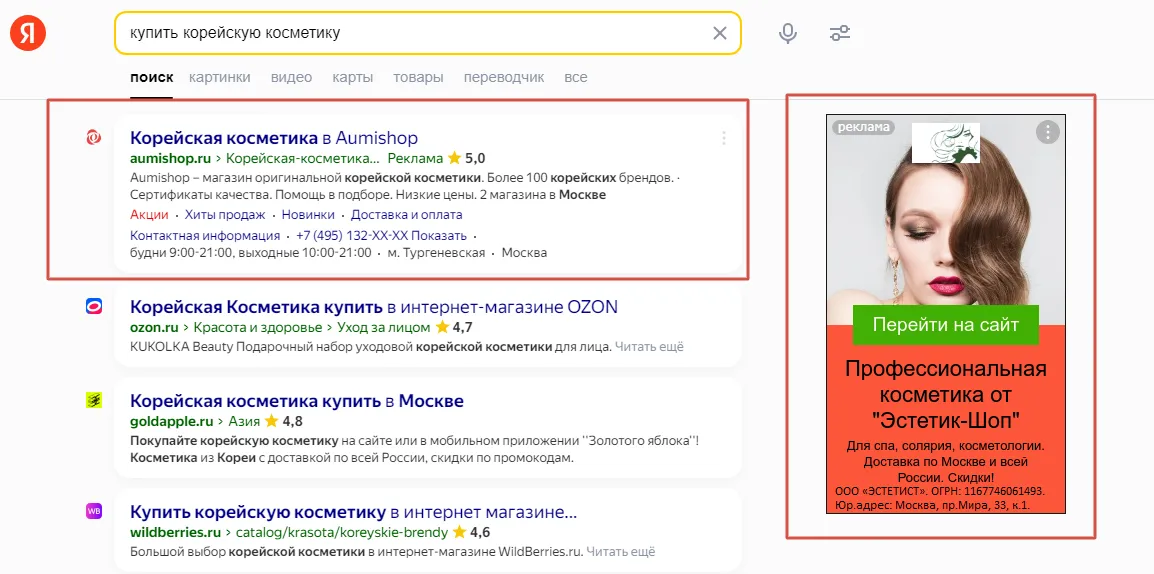Click the OZON favicon

pyautogui.click(x=93, y=307)
